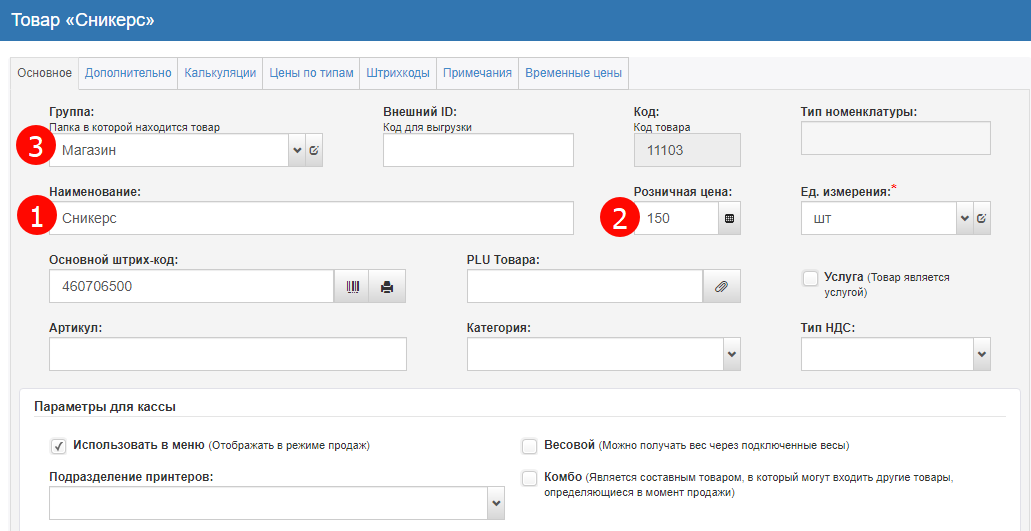1031x531 pixels.
Task: Click the Артикул text field
Action: [227, 354]
